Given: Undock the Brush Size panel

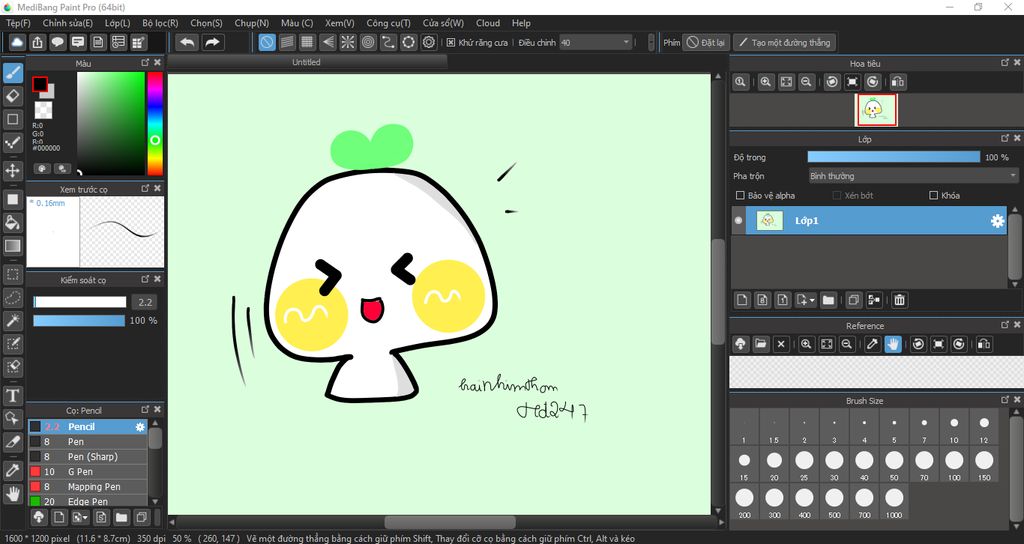Looking at the screenshot, I should [1005, 400].
